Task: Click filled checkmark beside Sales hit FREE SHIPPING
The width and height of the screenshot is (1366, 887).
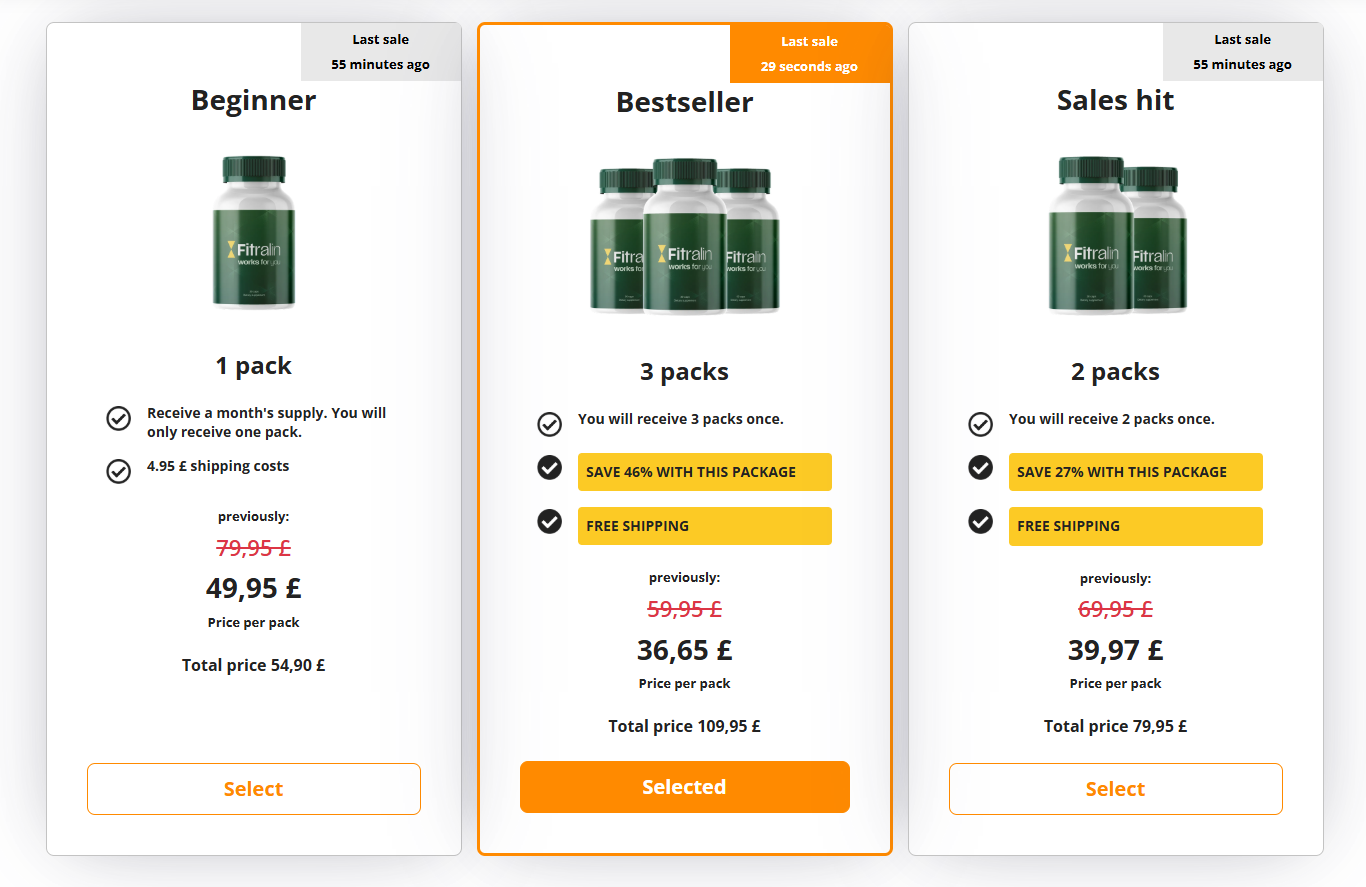Action: (x=981, y=521)
